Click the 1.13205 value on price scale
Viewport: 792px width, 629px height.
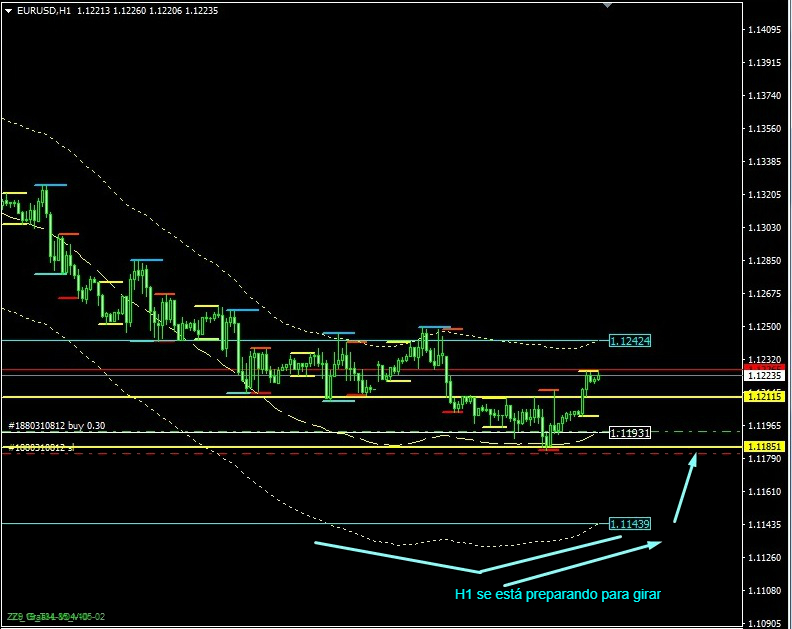765,194
